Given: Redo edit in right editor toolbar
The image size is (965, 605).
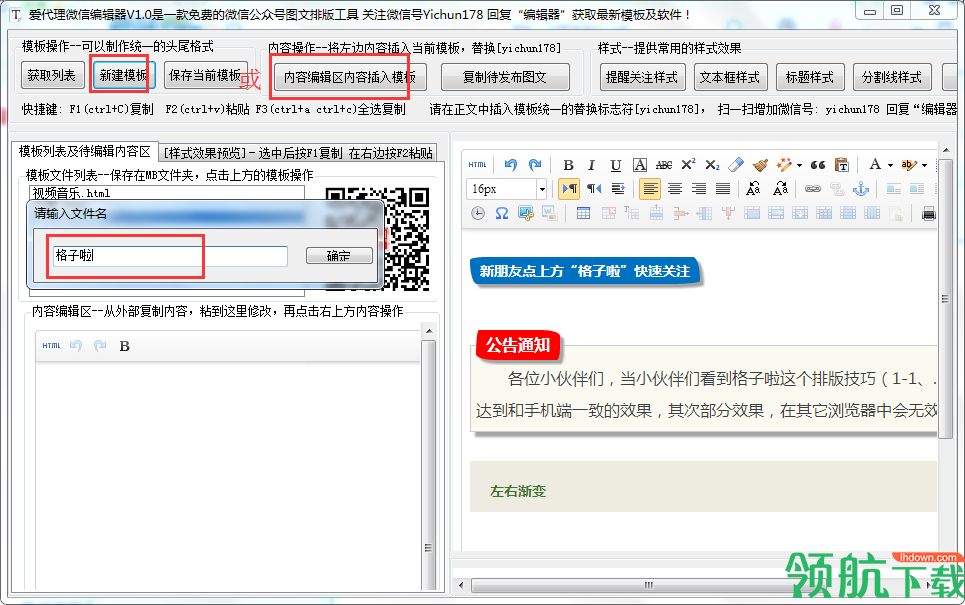Looking at the screenshot, I should tap(535, 165).
